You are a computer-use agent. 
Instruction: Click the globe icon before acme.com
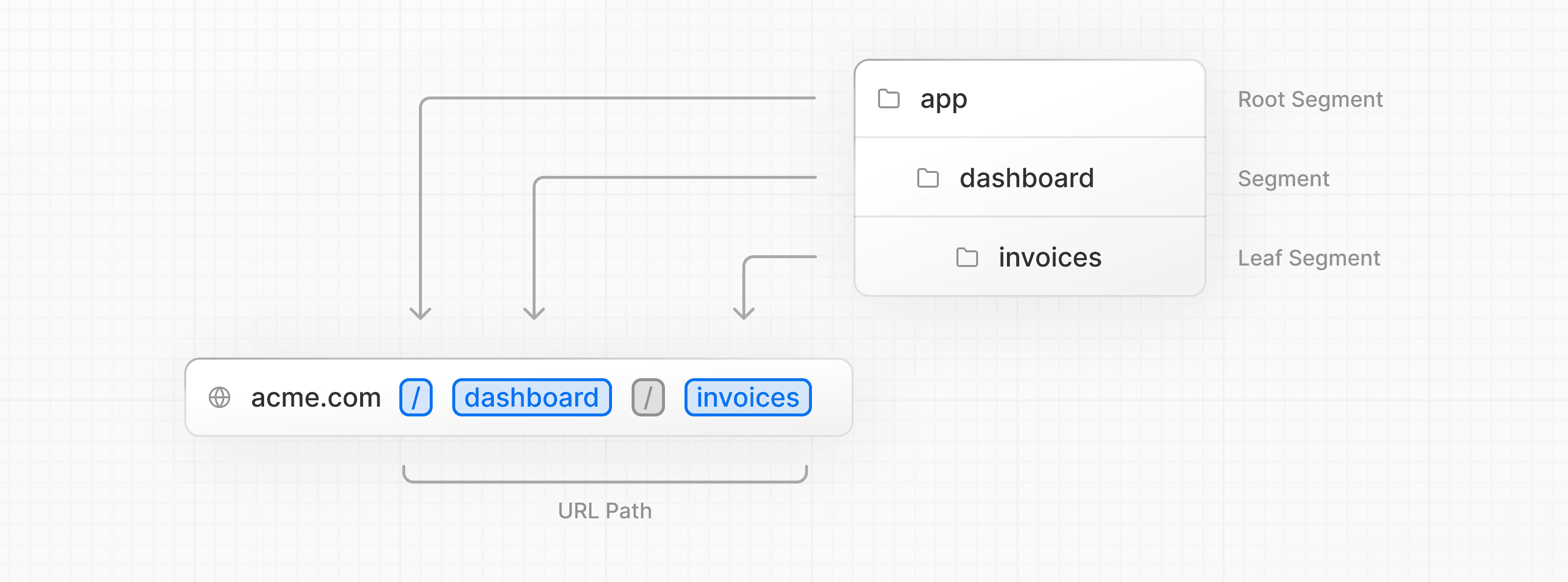pyautogui.click(x=219, y=396)
